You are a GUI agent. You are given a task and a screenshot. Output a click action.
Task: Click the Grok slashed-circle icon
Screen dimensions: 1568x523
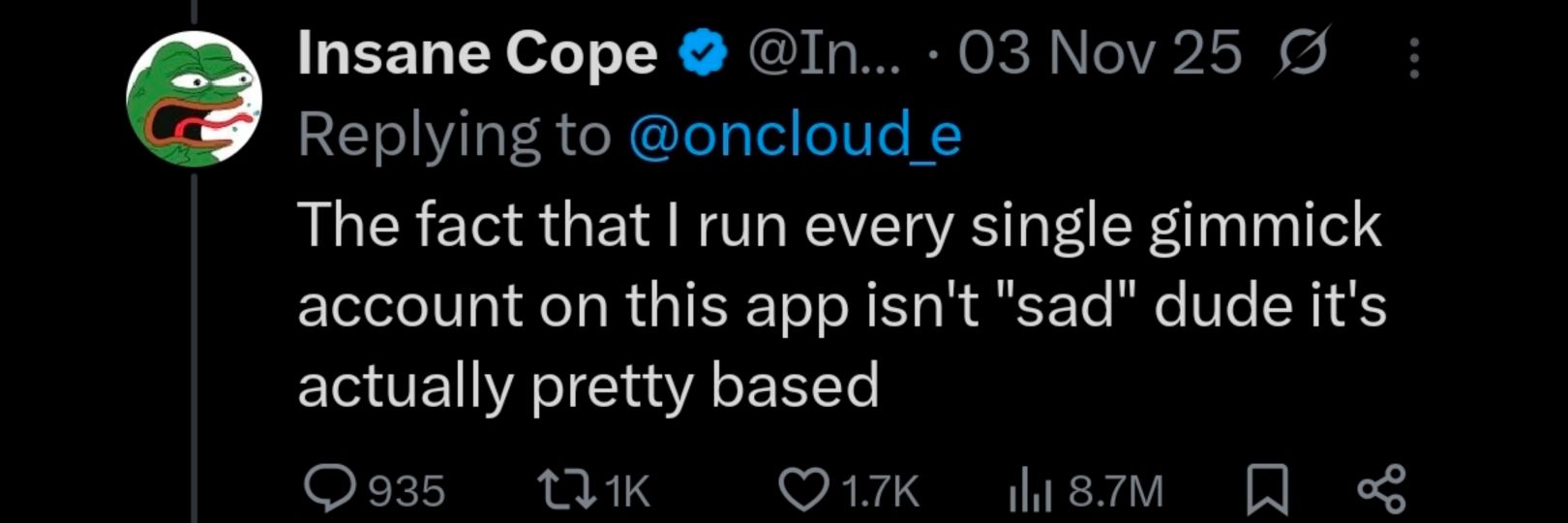1303,53
